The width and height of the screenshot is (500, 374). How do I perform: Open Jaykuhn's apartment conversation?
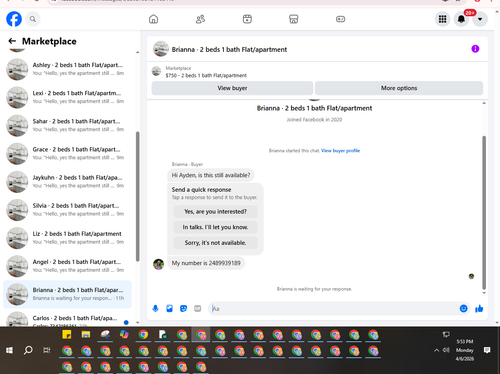67,182
